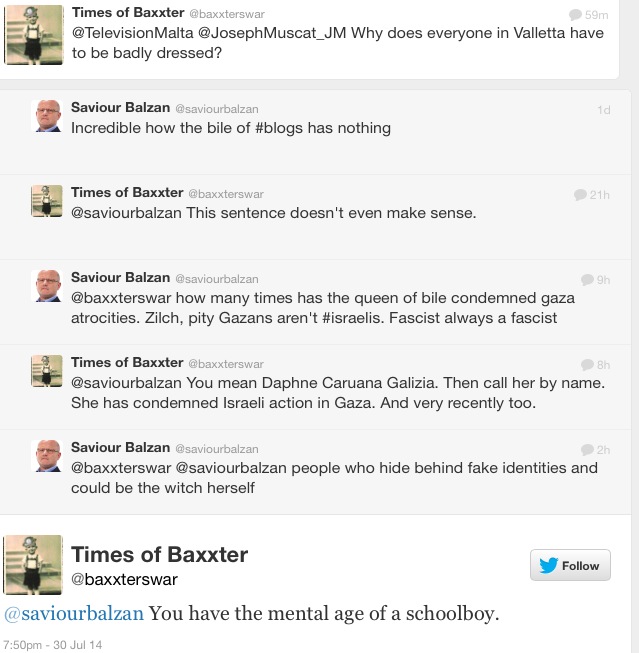Click the 9h conversation bubble icon
639x653 pixels.
[587, 280]
